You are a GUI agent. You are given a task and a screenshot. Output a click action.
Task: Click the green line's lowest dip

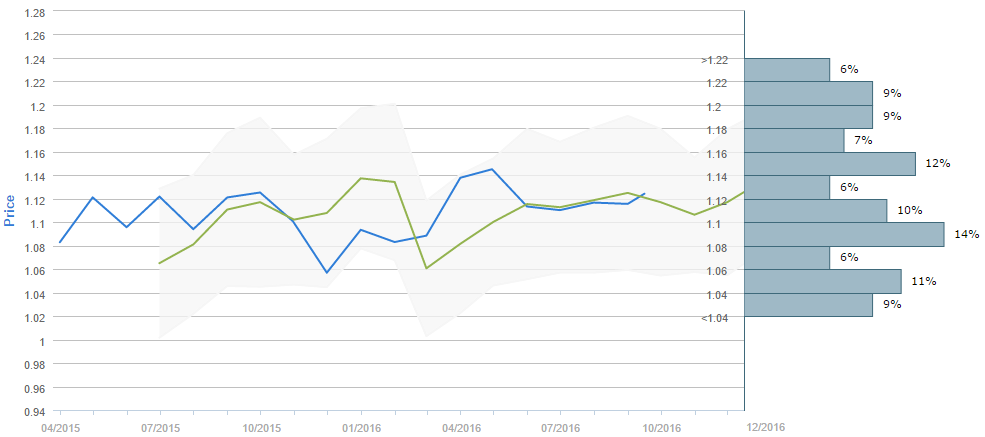click(427, 268)
